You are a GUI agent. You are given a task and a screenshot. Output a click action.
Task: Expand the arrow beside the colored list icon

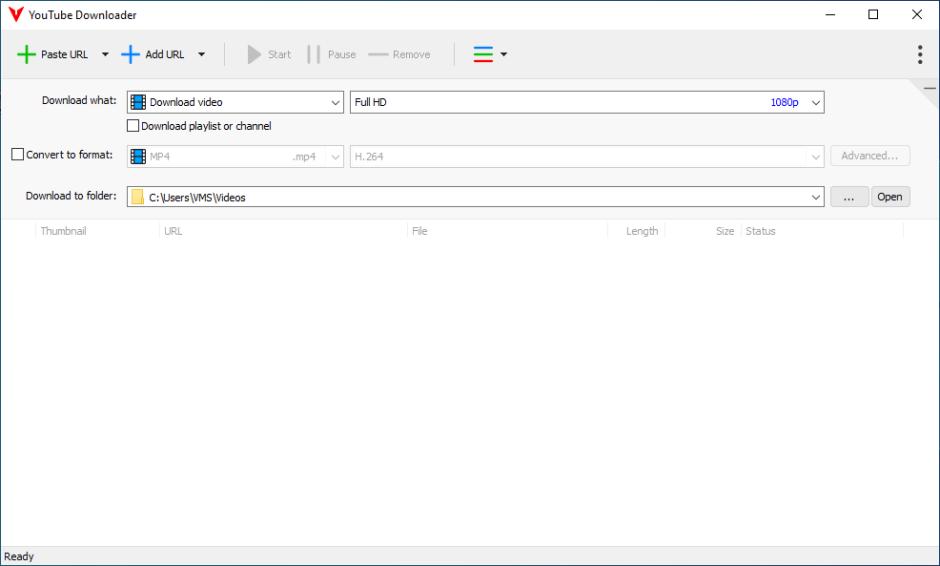[504, 55]
